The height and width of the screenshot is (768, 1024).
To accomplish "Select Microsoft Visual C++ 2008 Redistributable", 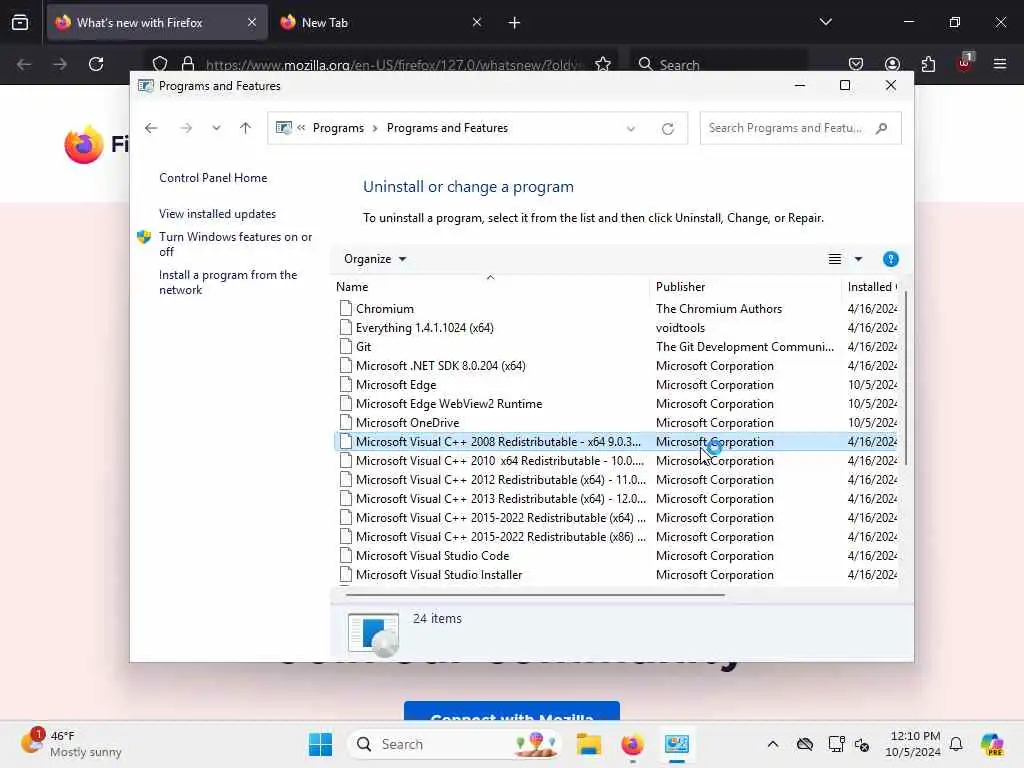I will point(616,441).
